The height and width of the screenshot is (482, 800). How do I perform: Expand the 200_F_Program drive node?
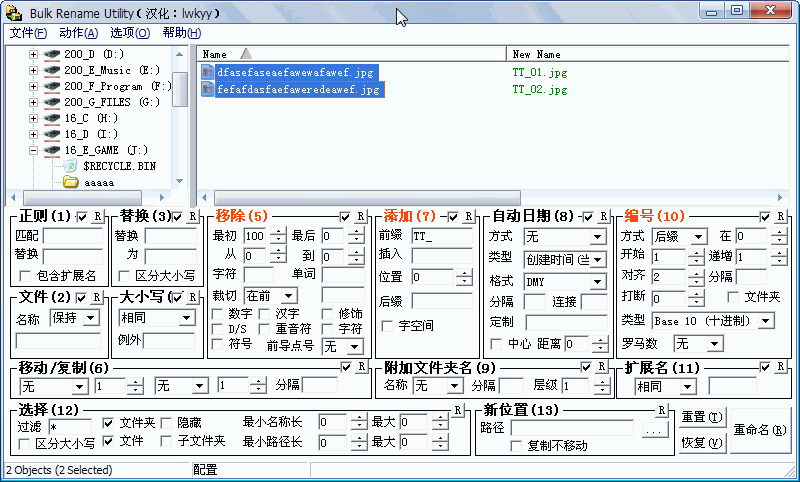click(33, 86)
